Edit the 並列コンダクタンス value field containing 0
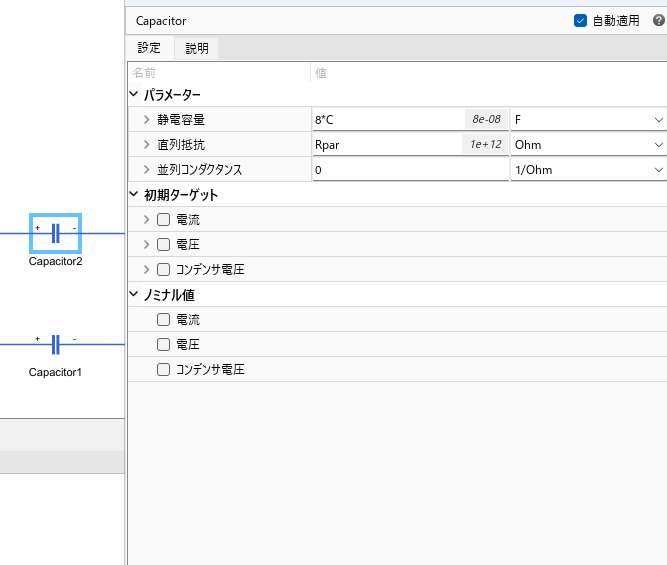Image resolution: width=667 pixels, height=565 pixels. 410,170
